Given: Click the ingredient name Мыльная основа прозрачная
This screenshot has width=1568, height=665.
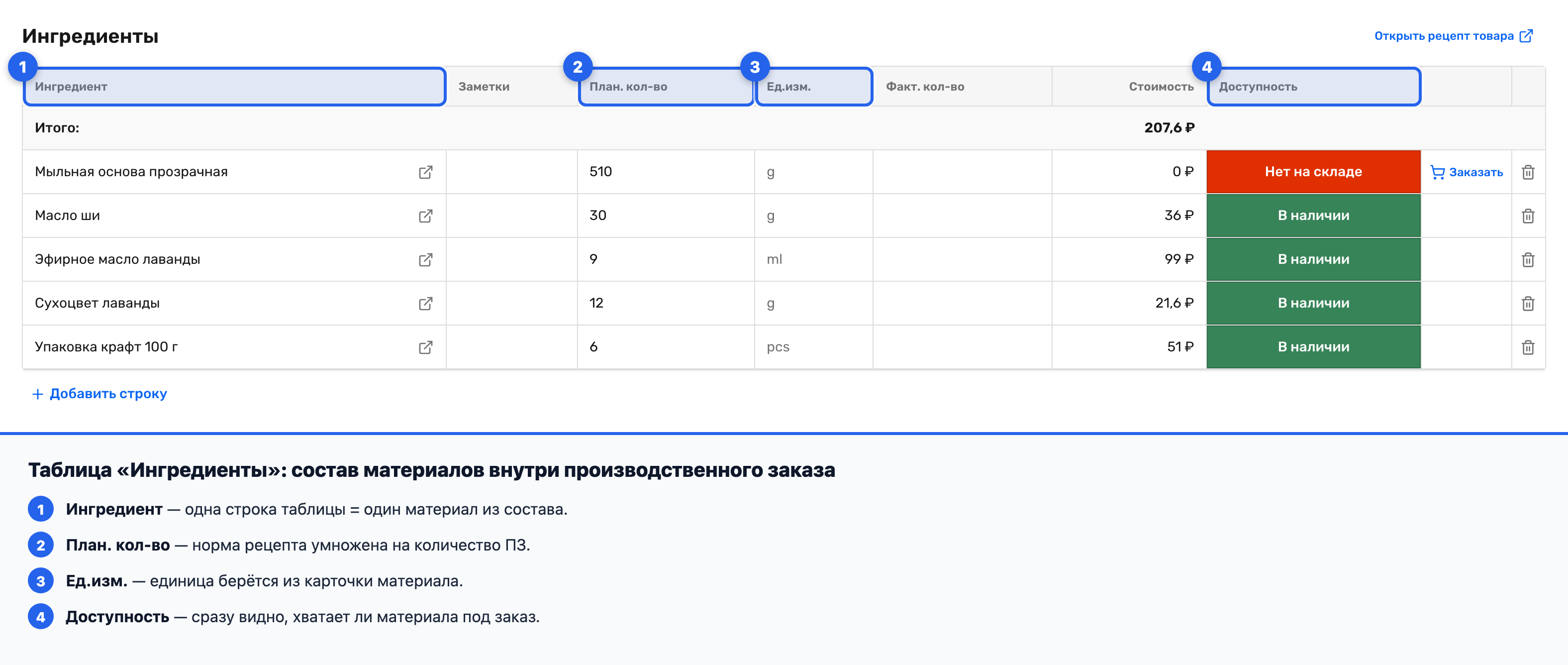Looking at the screenshot, I should click(131, 172).
